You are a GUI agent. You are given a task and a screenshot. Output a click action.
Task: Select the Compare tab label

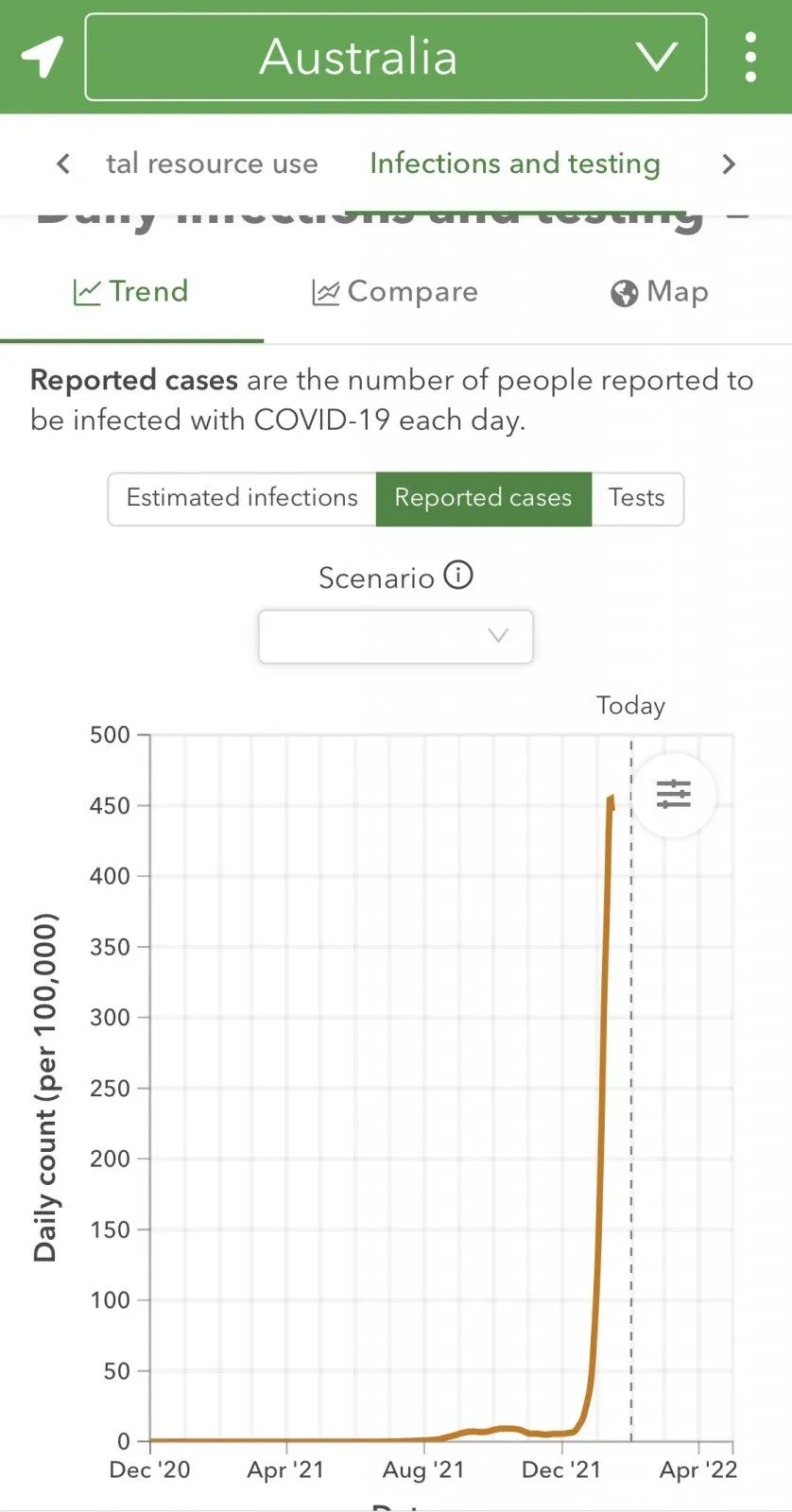tap(412, 292)
